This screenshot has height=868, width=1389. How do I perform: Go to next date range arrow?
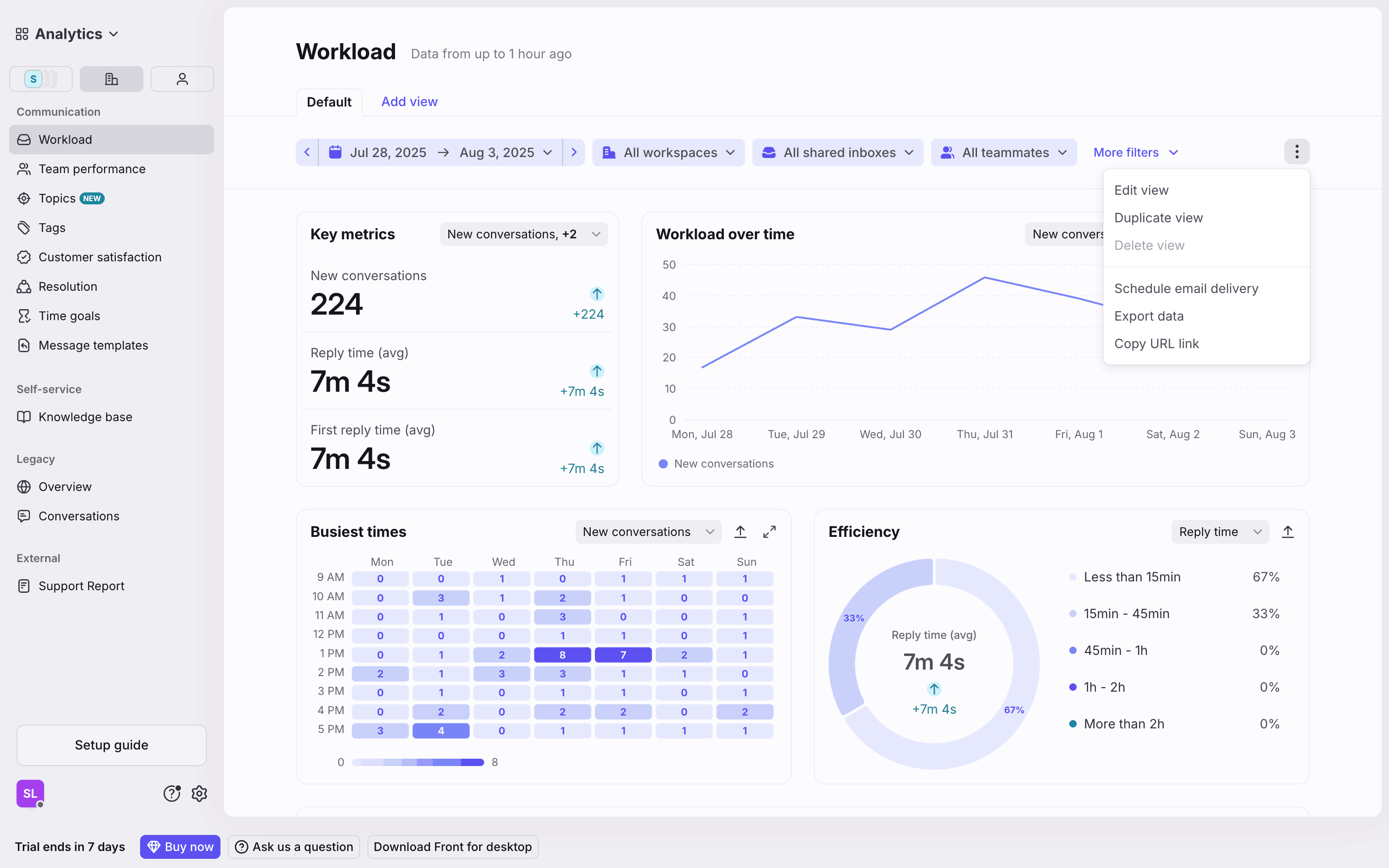573,152
